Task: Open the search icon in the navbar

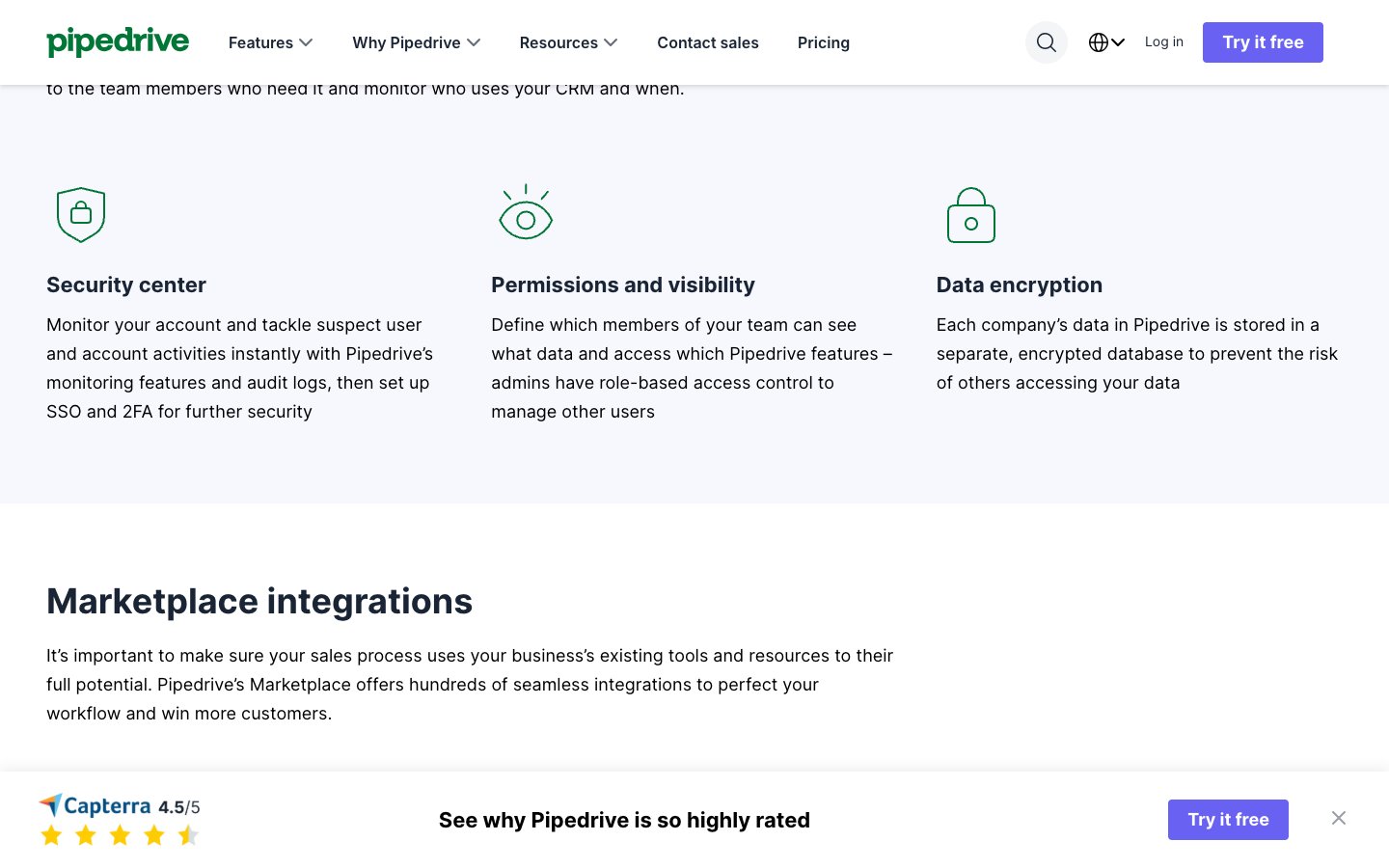Action: click(1047, 42)
